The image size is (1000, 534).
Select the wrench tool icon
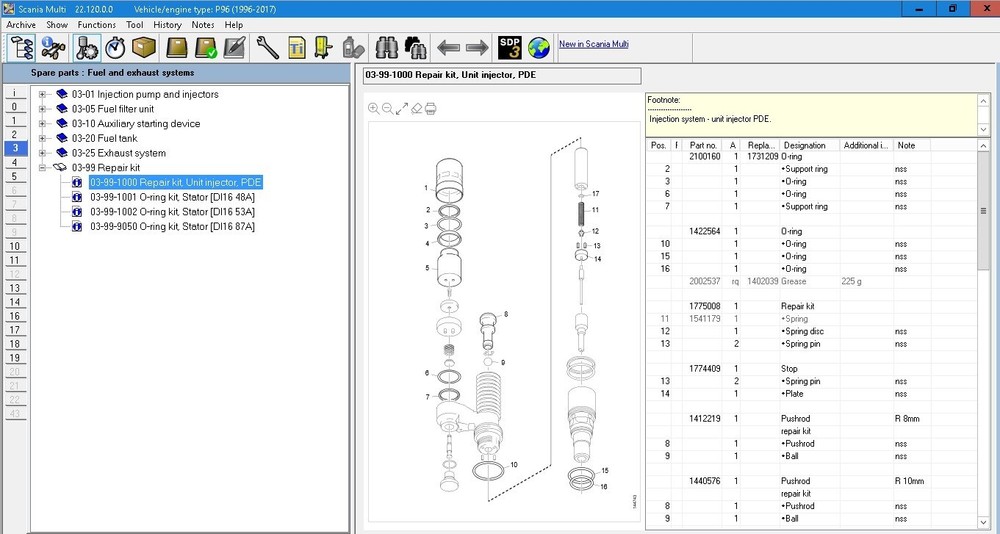pyautogui.click(x=268, y=48)
